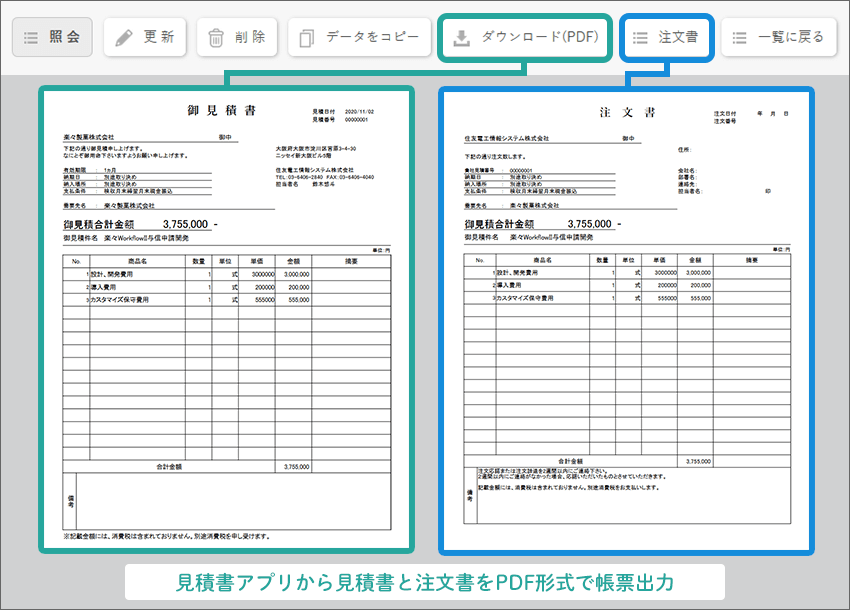Click the 一覧に戻る button

tap(778, 37)
